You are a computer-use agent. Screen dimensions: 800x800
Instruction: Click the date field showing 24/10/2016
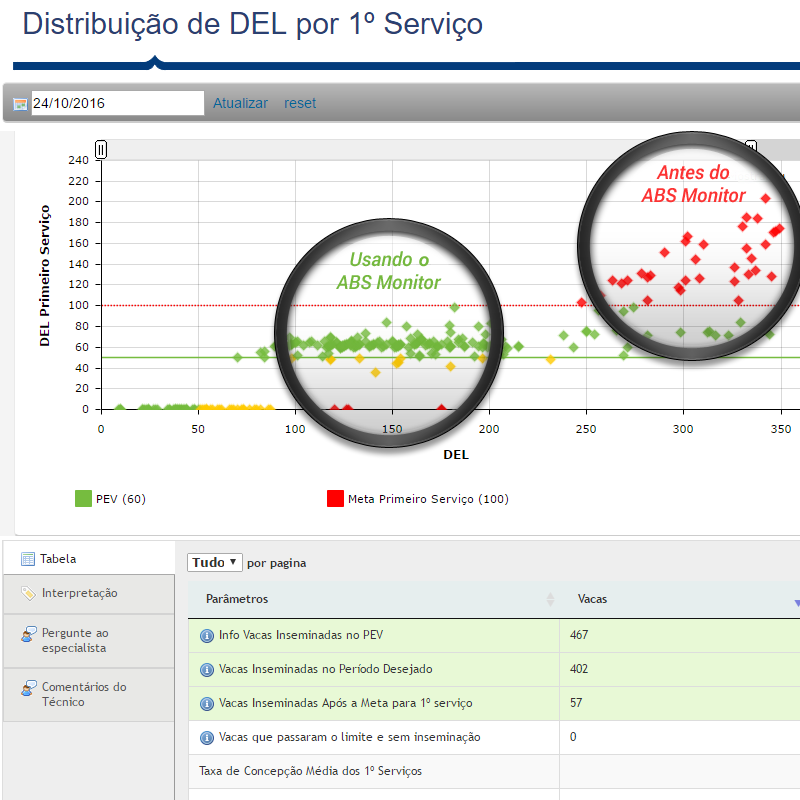click(x=118, y=103)
